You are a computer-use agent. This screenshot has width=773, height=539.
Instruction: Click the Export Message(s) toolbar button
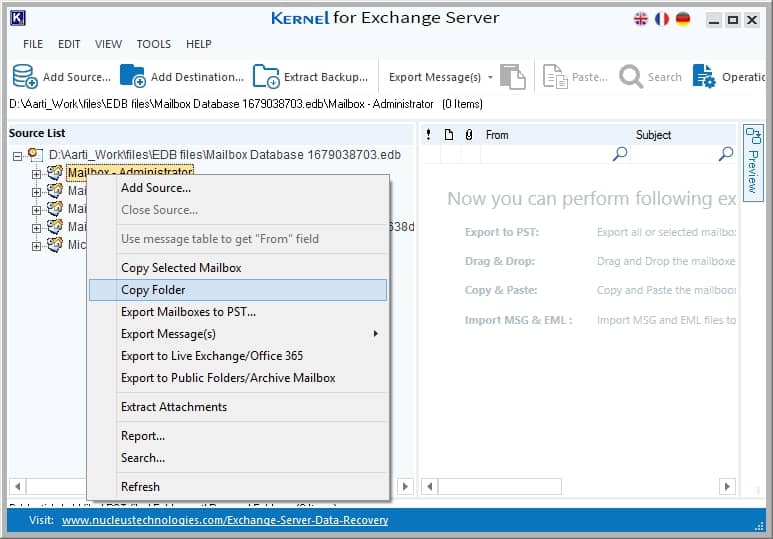coord(434,77)
